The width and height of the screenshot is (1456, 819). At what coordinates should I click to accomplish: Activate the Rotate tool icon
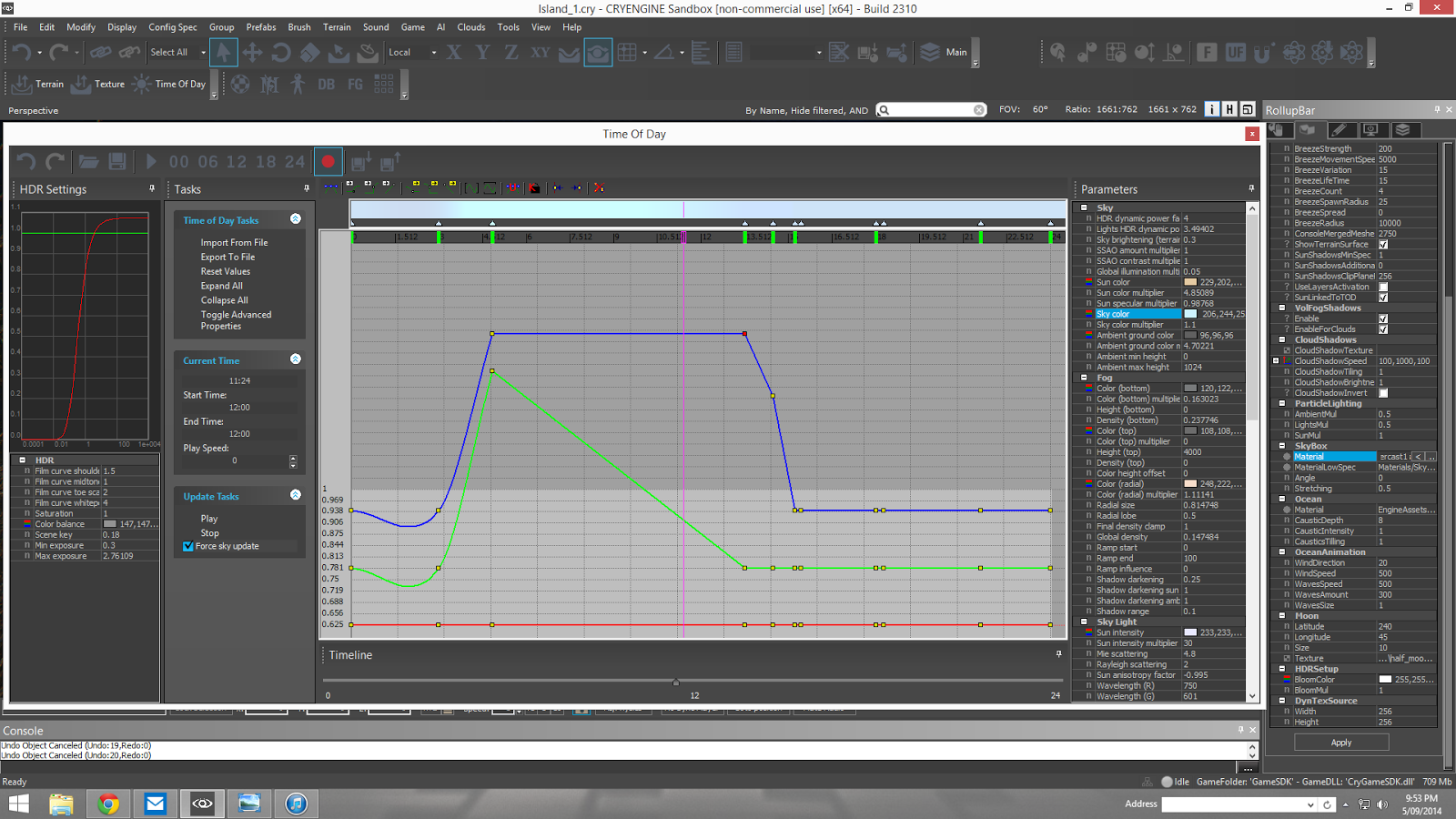(x=281, y=52)
